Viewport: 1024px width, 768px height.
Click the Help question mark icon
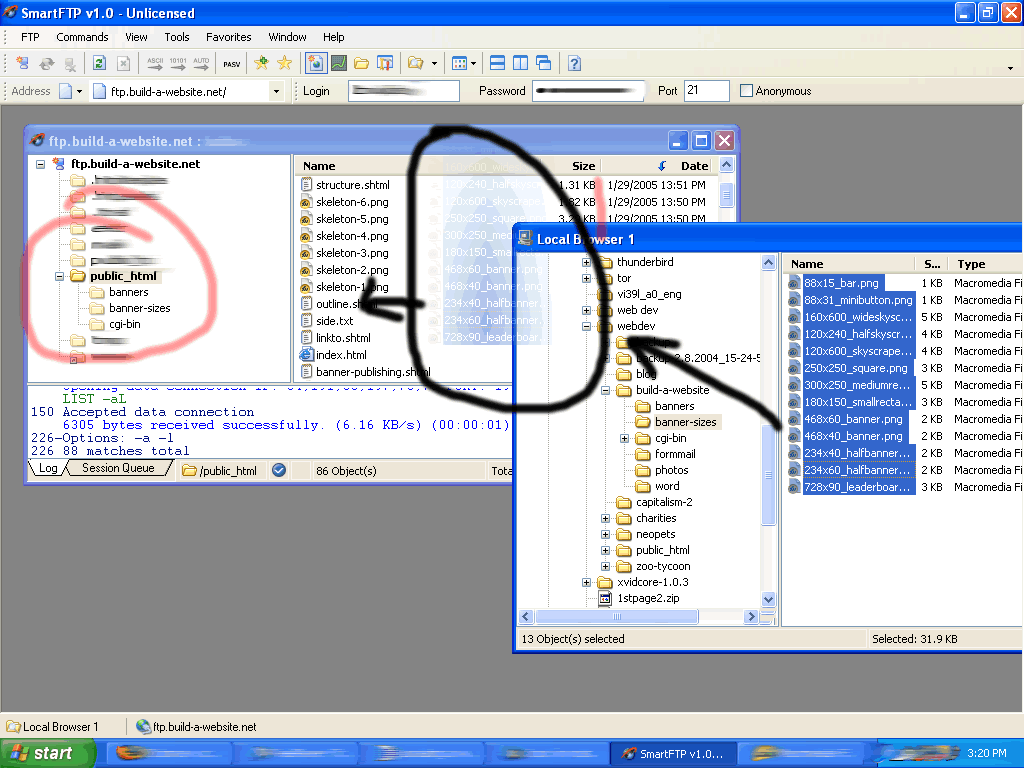[574, 63]
